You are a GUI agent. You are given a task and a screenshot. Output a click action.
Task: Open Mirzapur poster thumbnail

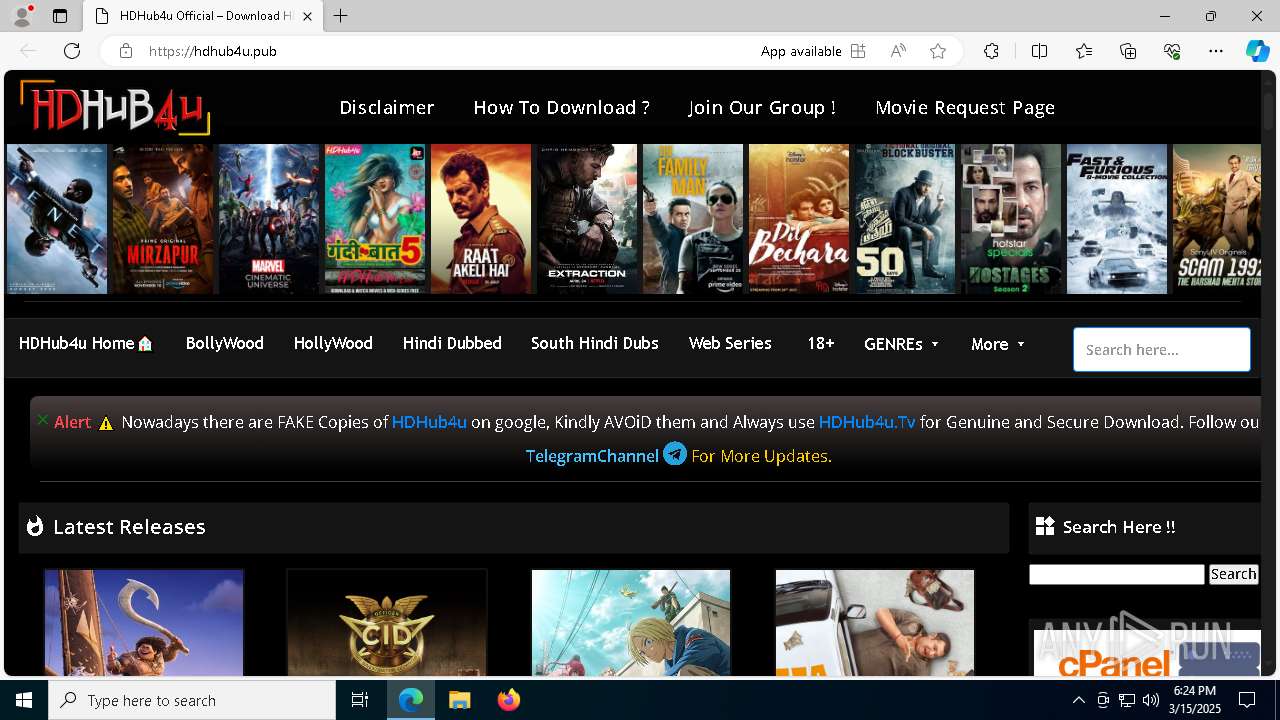coord(163,219)
